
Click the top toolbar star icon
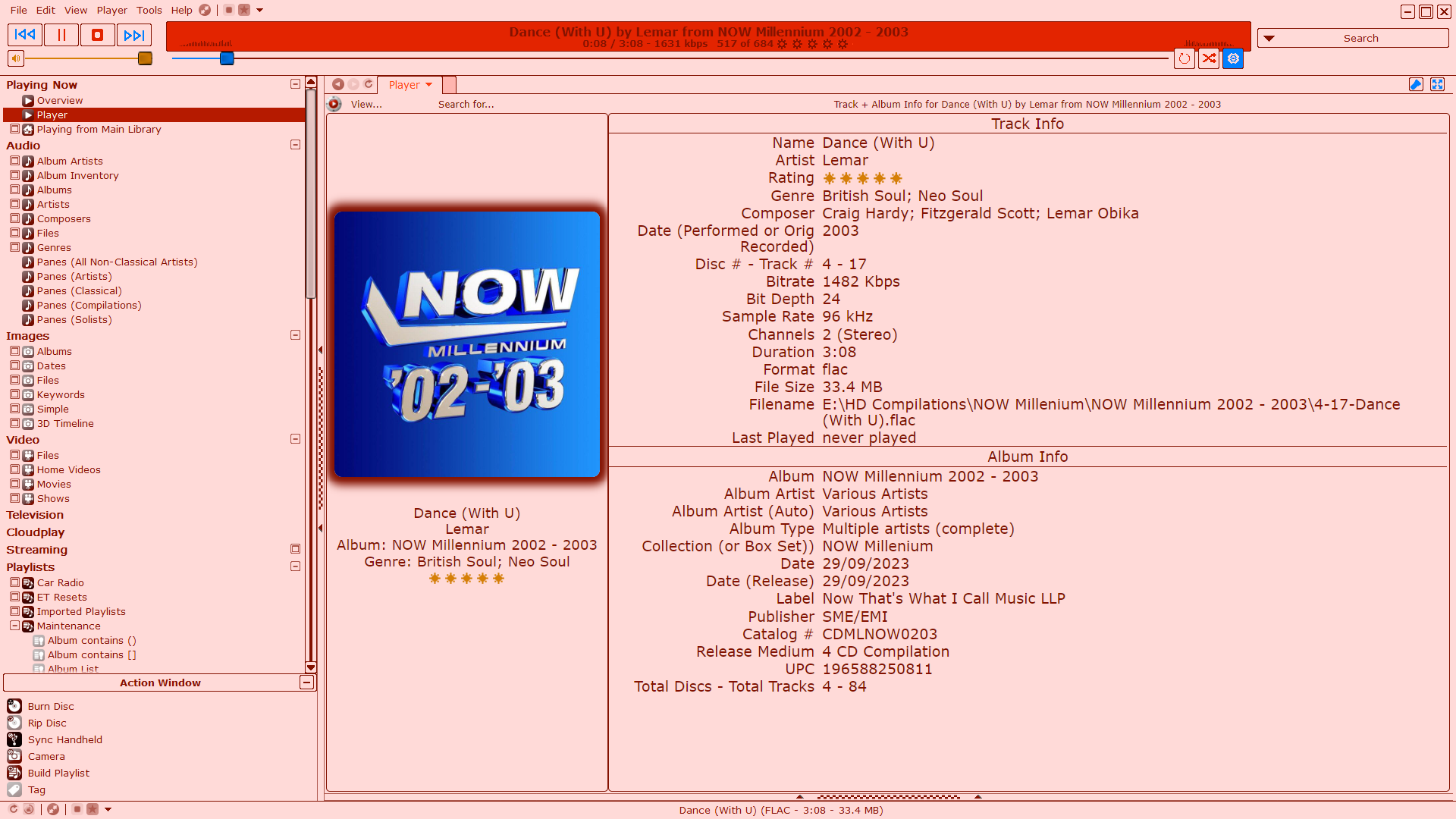(244, 10)
